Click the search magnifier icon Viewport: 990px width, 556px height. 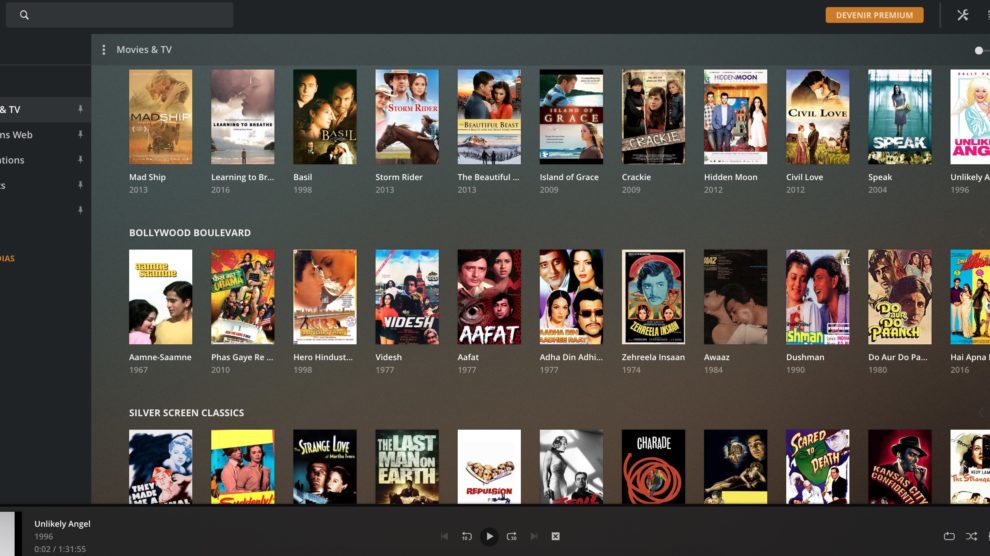click(x=24, y=15)
